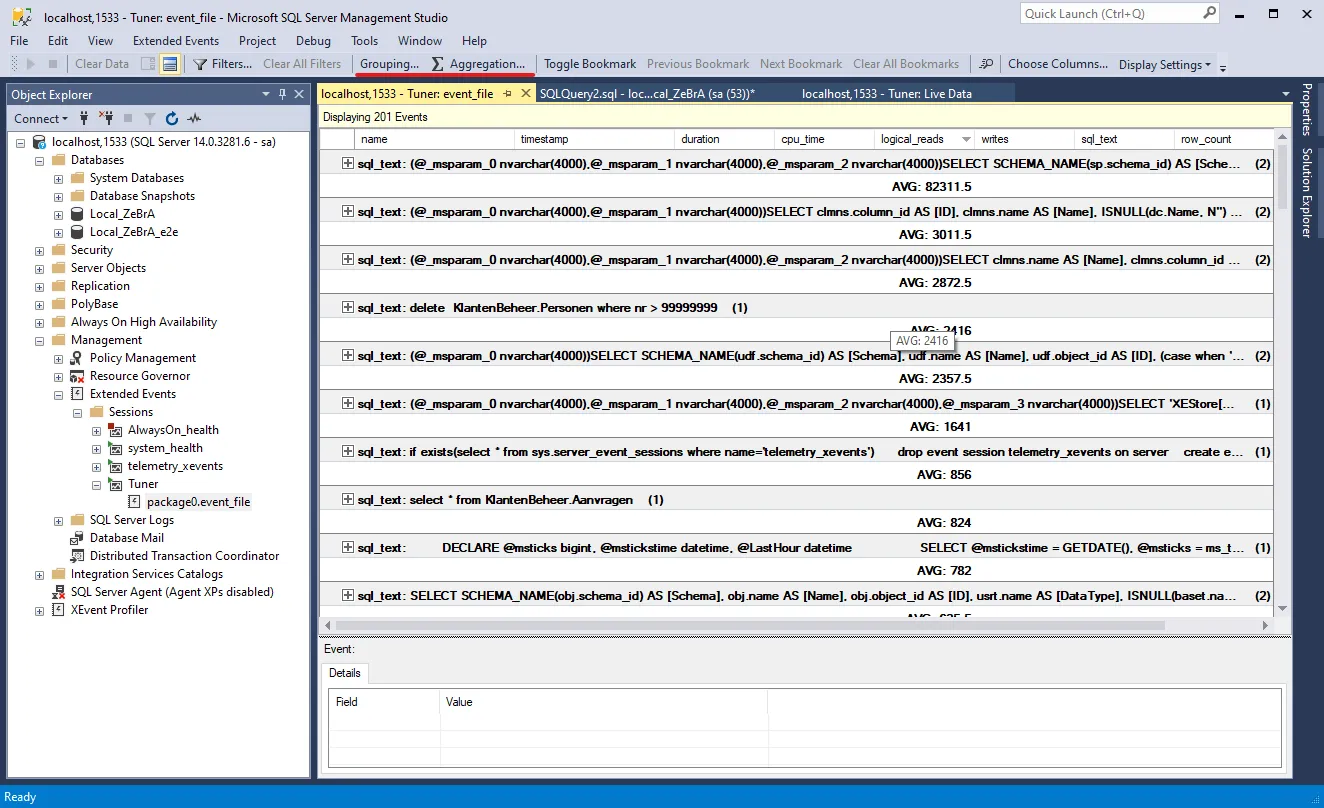Open the View menu

coord(100,41)
